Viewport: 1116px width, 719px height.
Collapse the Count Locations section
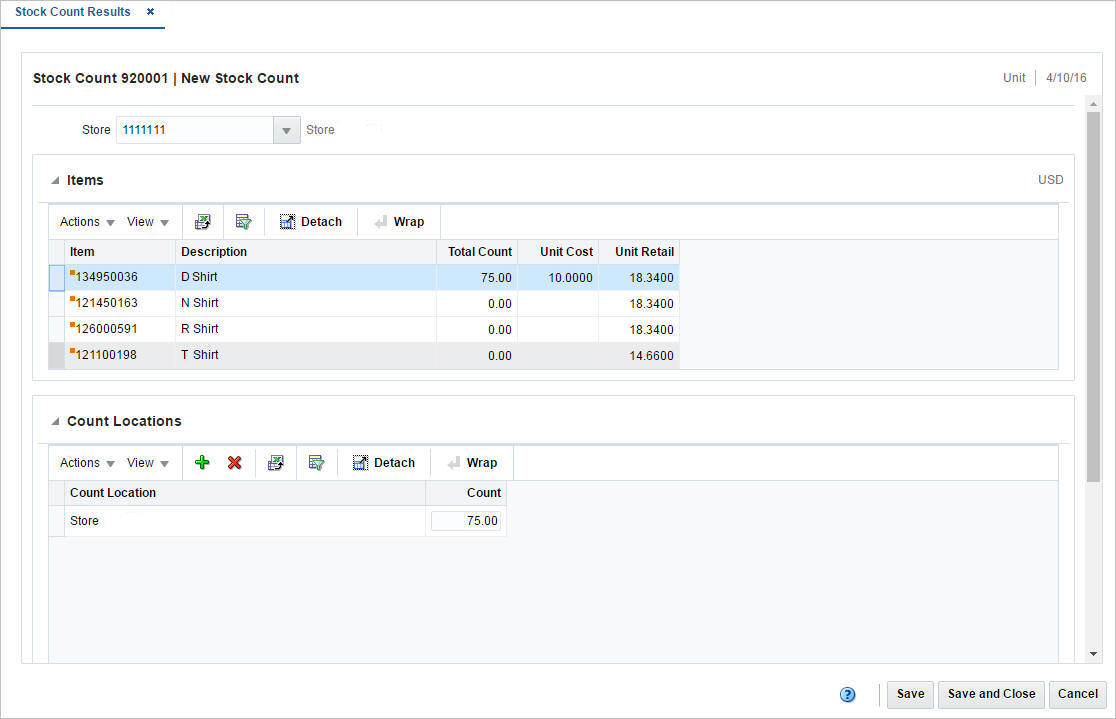pyautogui.click(x=54, y=420)
